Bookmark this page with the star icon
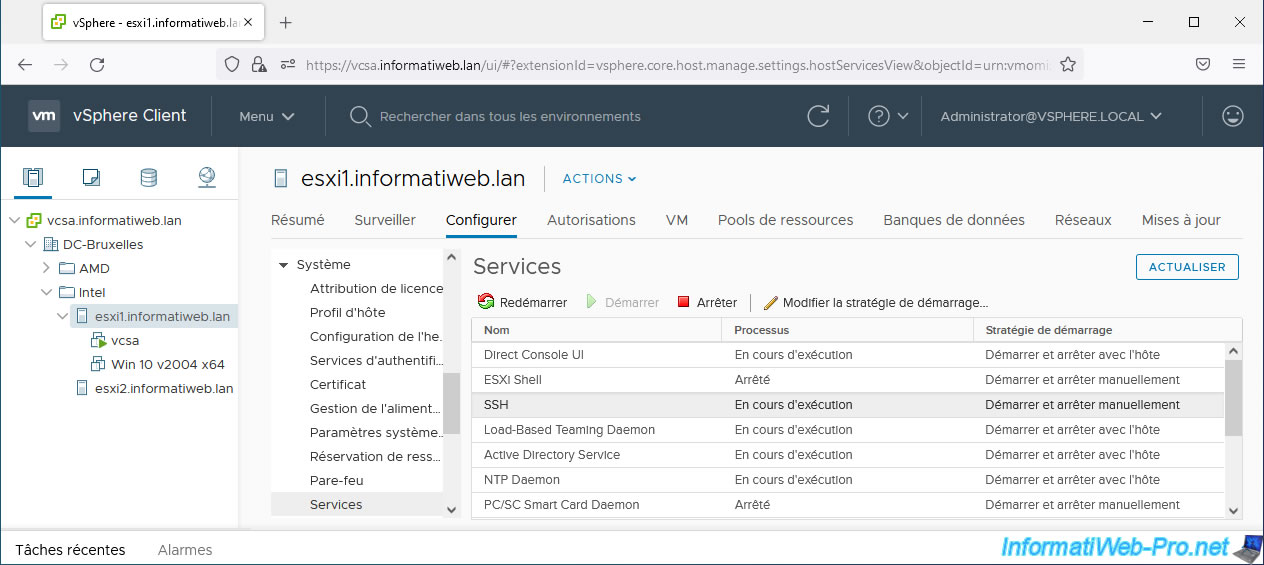The height and width of the screenshot is (565, 1264). click(1067, 64)
